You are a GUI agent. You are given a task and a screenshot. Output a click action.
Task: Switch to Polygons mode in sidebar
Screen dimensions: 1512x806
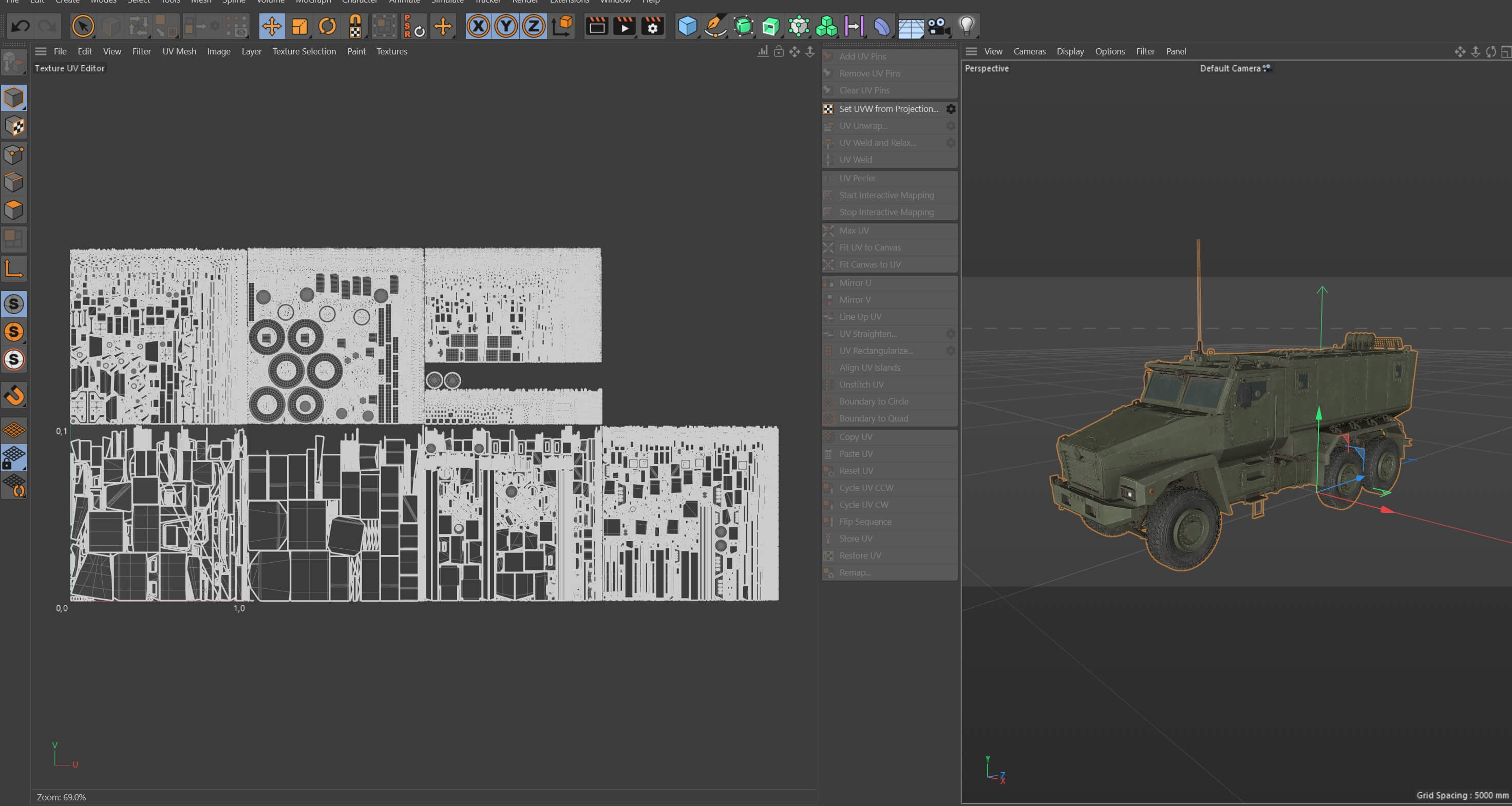click(x=14, y=210)
